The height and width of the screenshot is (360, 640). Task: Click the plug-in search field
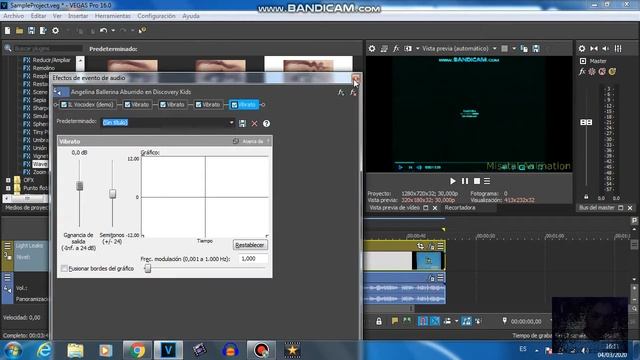coord(48,49)
